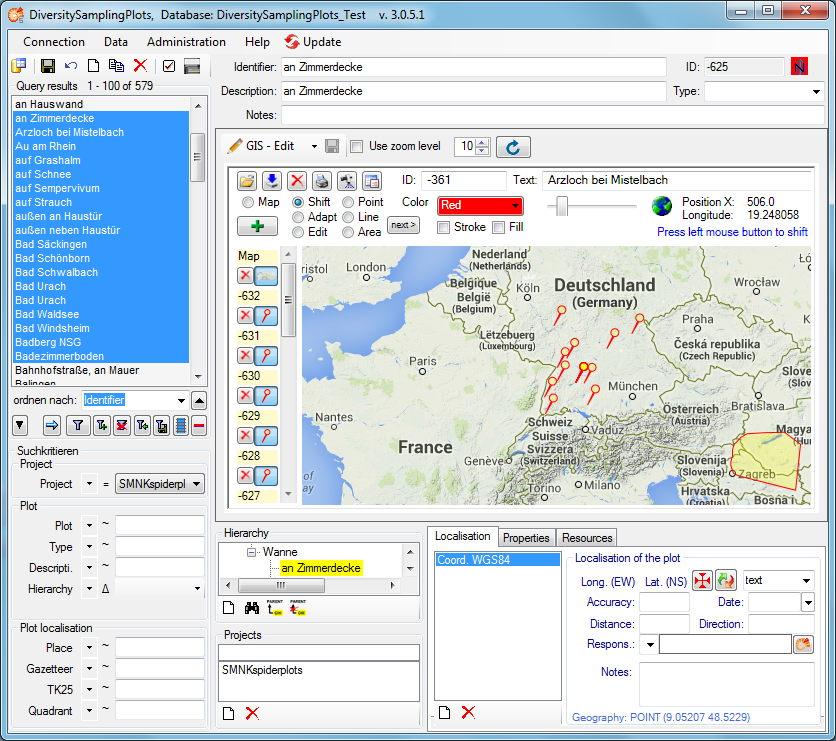The width and height of the screenshot is (836, 741).
Task: Delete the plot with the red X toolbar icon
Action: click(x=140, y=66)
